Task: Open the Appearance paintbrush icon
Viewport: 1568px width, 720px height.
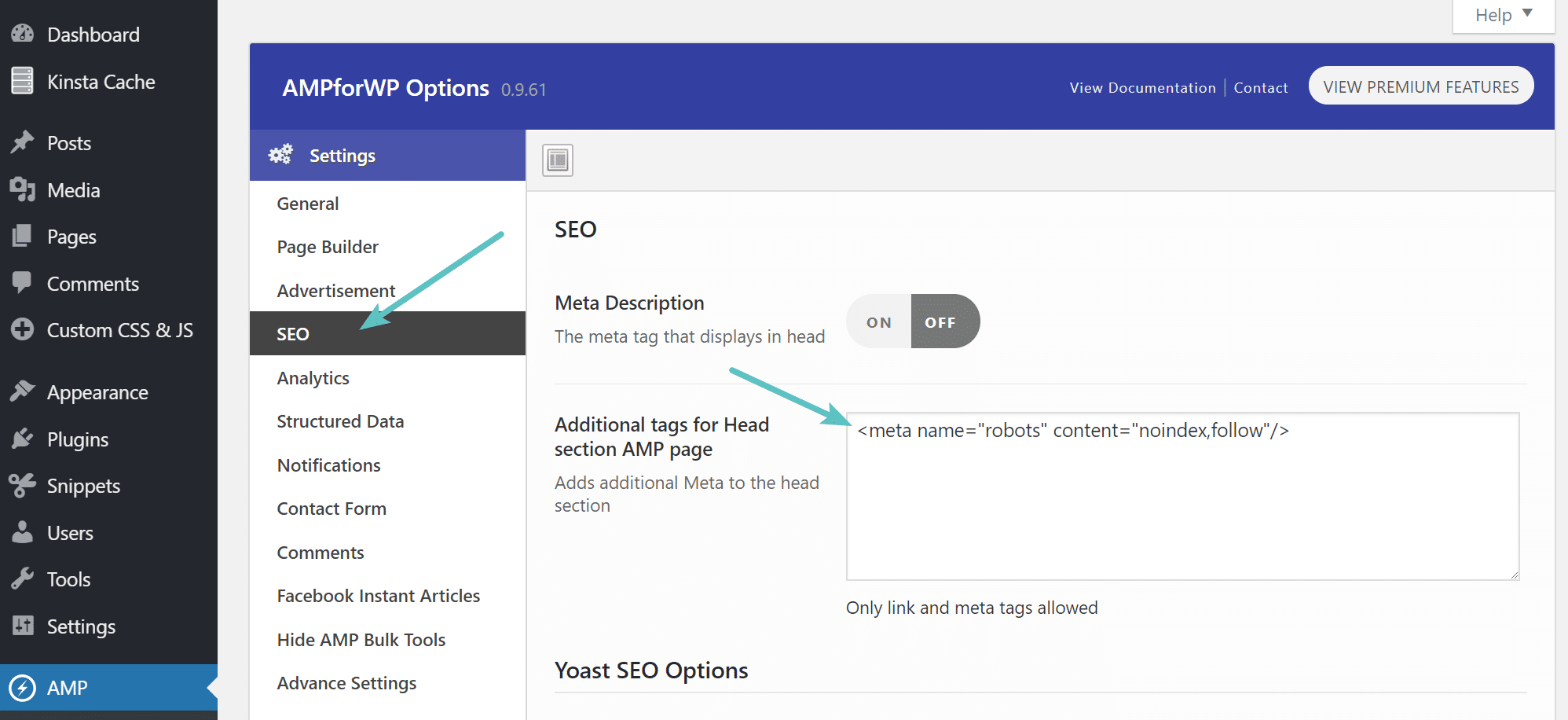Action: pyautogui.click(x=22, y=391)
